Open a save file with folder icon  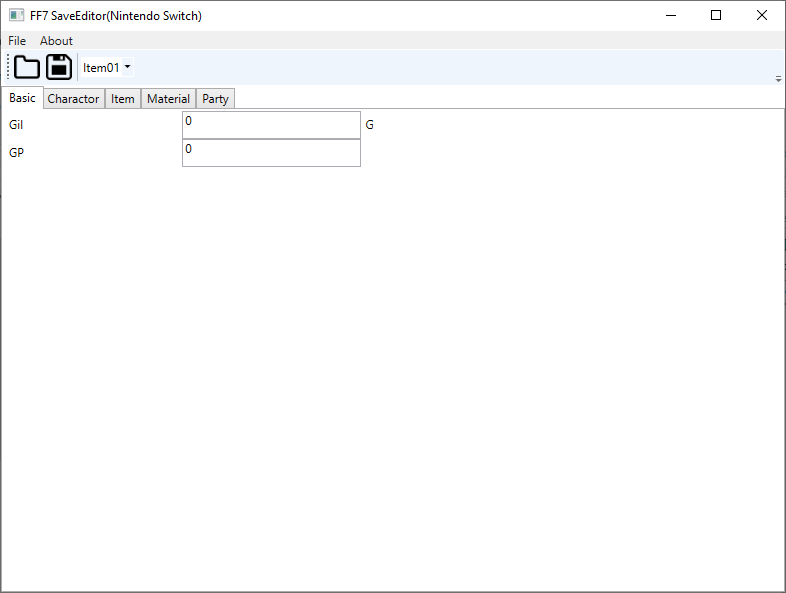coord(27,67)
